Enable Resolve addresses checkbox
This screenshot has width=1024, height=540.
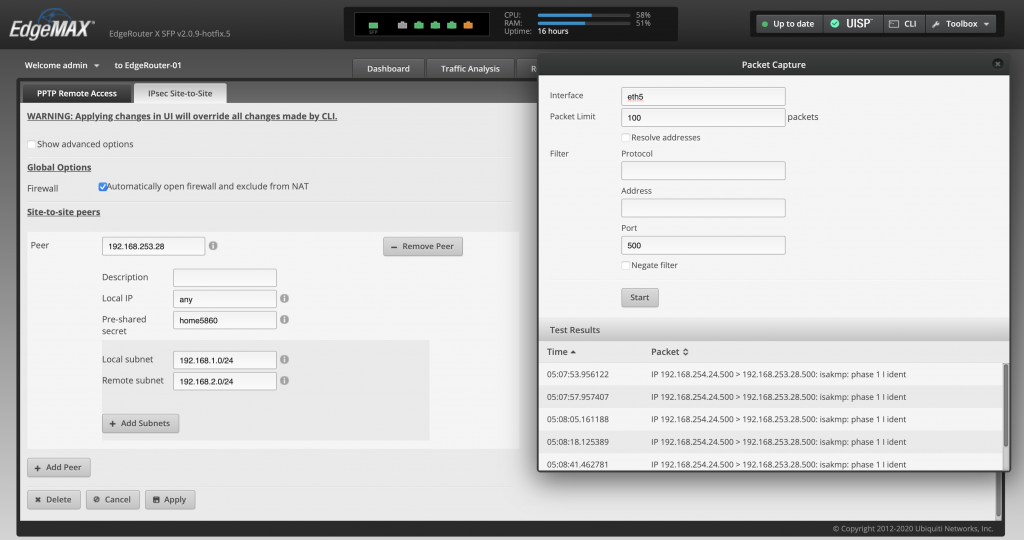coord(626,137)
